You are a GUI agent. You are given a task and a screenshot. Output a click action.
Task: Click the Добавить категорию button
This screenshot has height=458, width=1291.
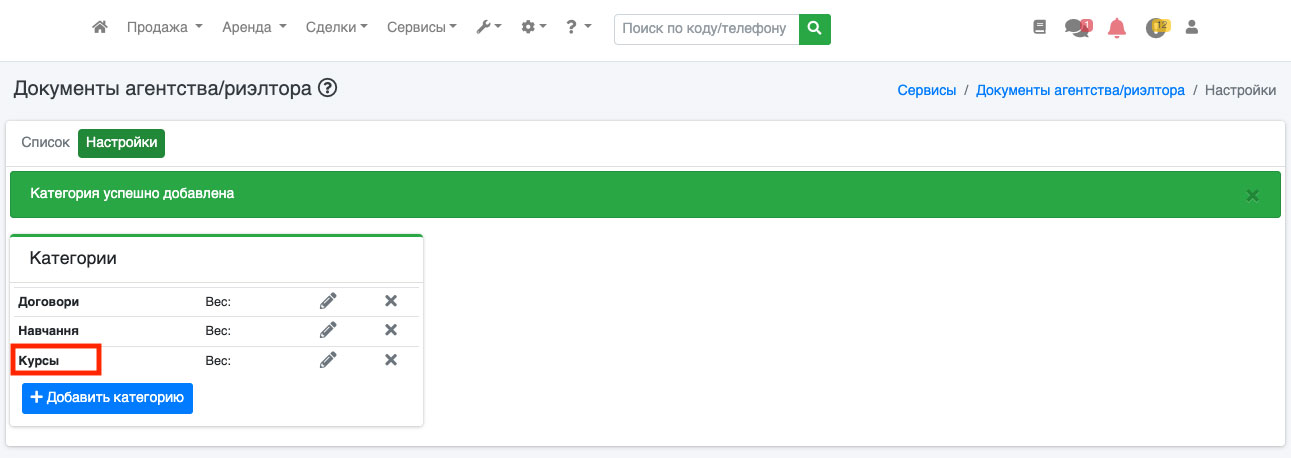[107, 398]
